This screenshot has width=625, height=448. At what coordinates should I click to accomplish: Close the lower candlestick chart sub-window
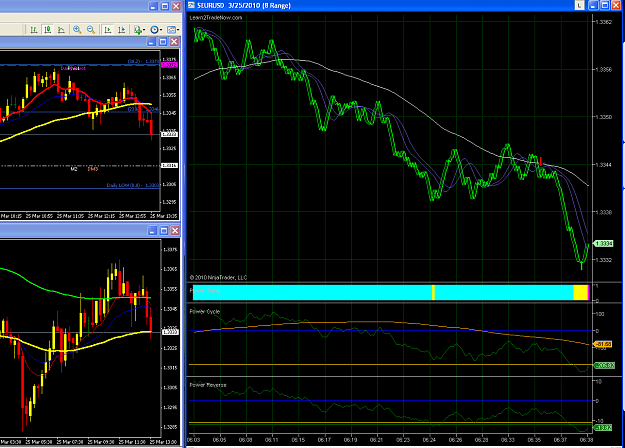click(175, 230)
